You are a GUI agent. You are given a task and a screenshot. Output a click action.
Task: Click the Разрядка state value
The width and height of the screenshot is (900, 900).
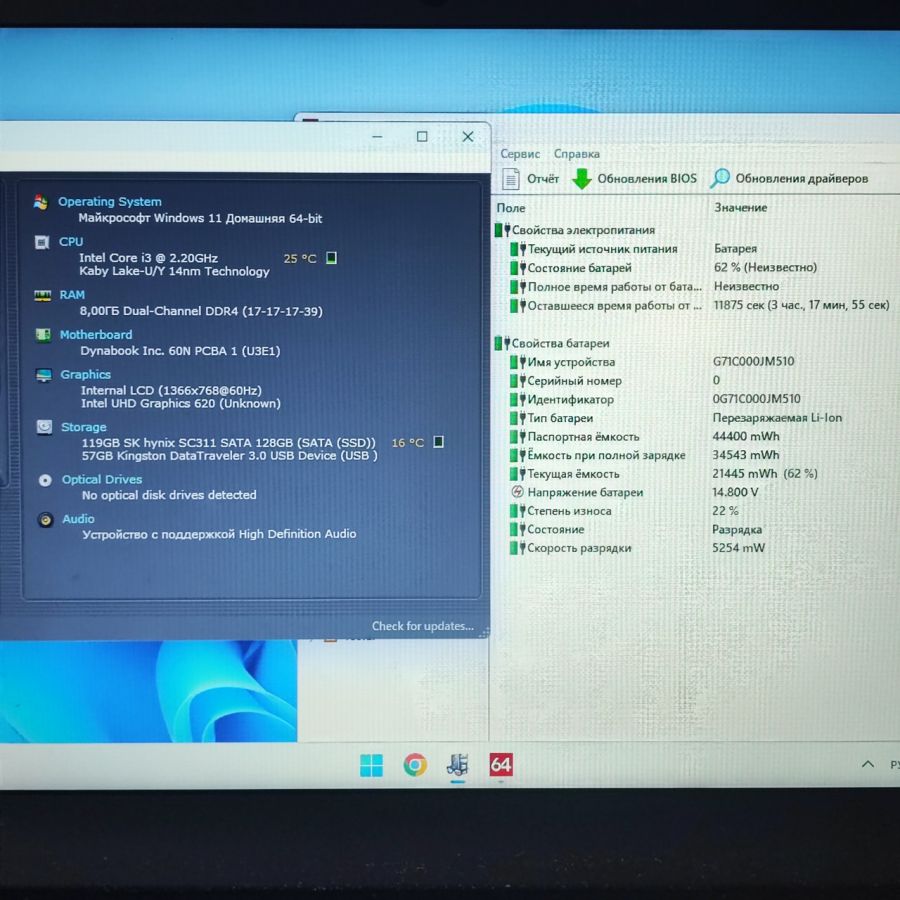pyautogui.click(x=737, y=530)
